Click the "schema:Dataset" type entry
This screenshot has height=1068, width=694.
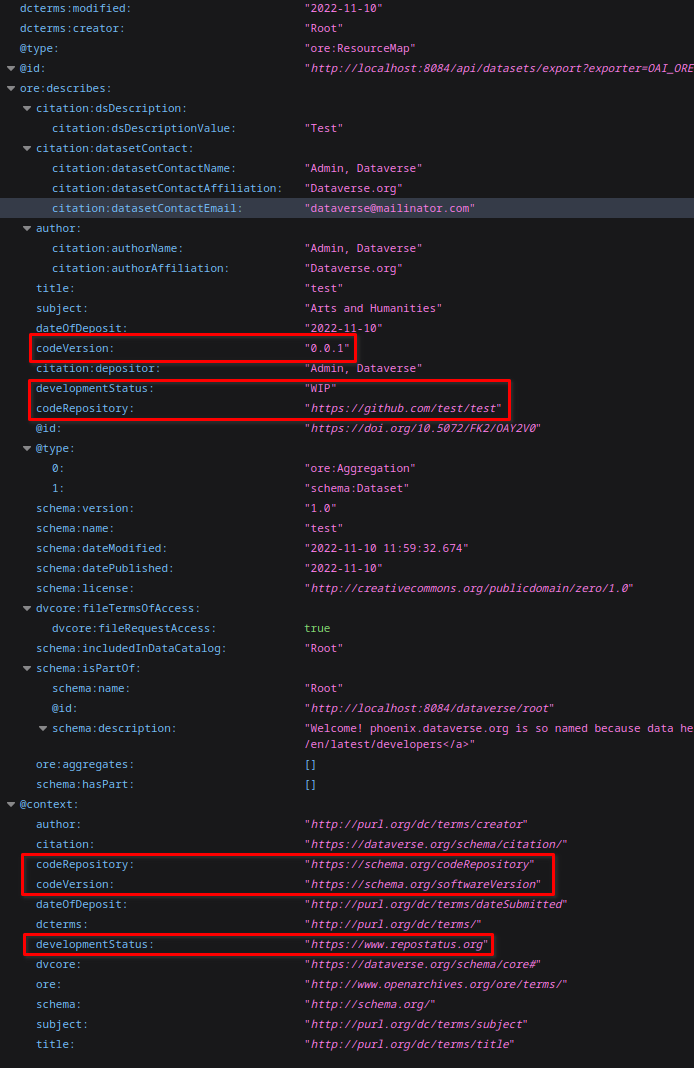point(357,488)
